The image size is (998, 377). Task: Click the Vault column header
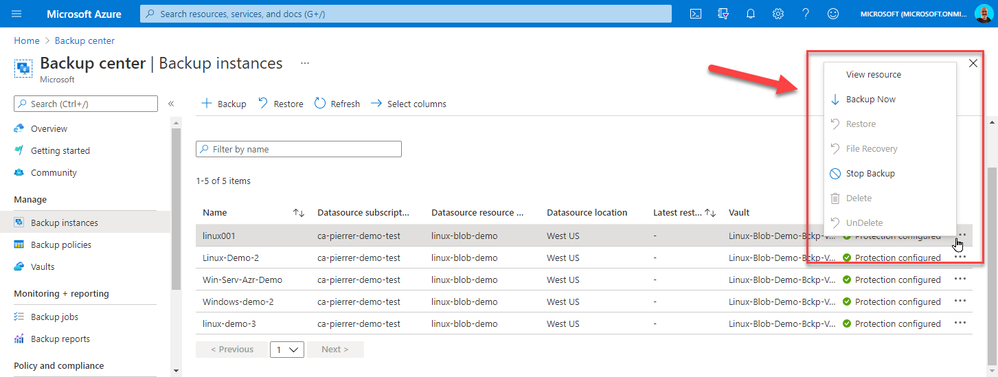click(x=739, y=213)
